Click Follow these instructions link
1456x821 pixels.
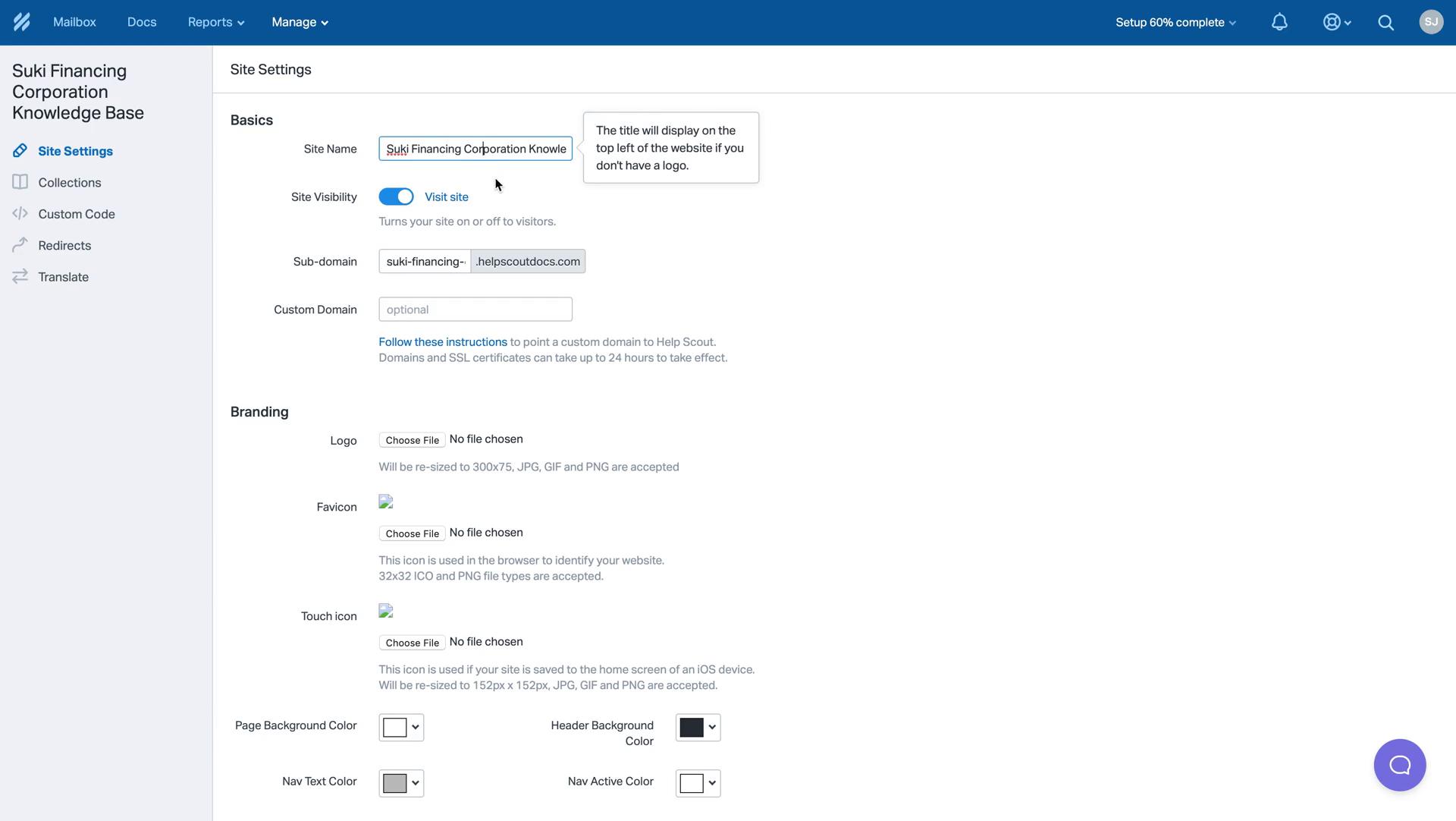coord(442,342)
